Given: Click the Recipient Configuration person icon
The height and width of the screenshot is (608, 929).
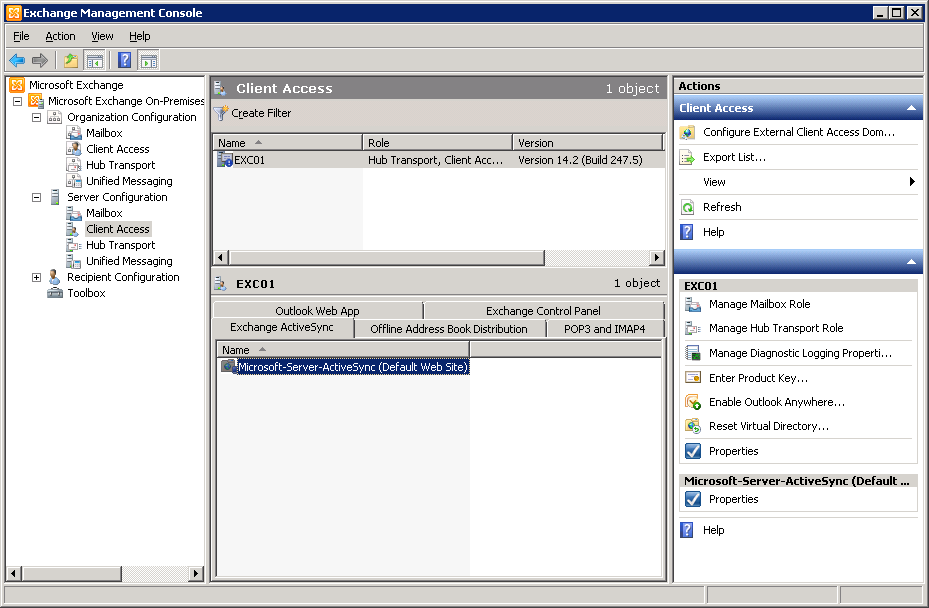Looking at the screenshot, I should (55, 277).
